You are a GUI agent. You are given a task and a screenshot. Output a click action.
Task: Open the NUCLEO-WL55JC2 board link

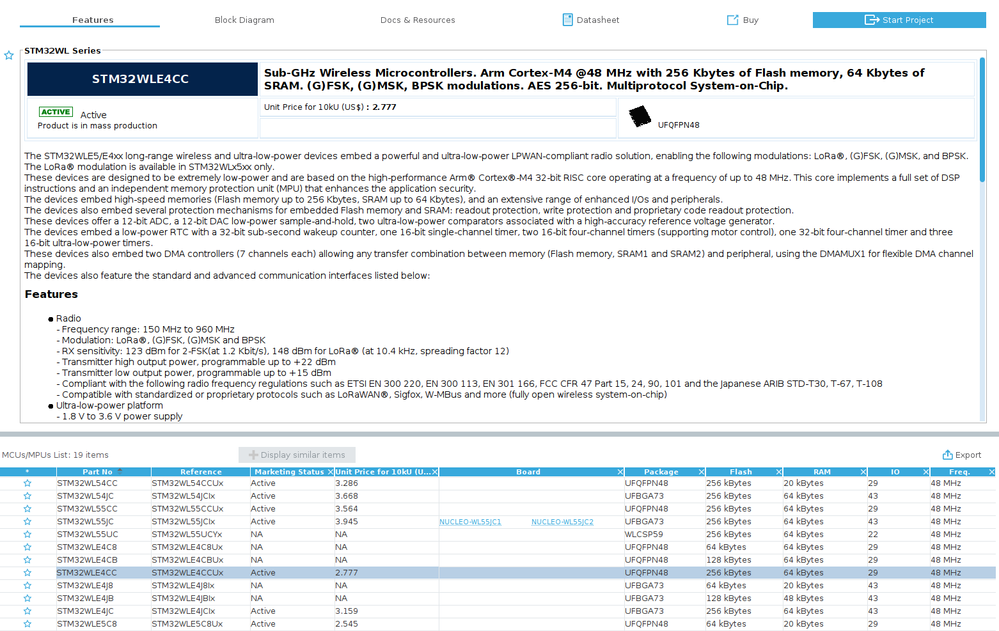point(562,521)
